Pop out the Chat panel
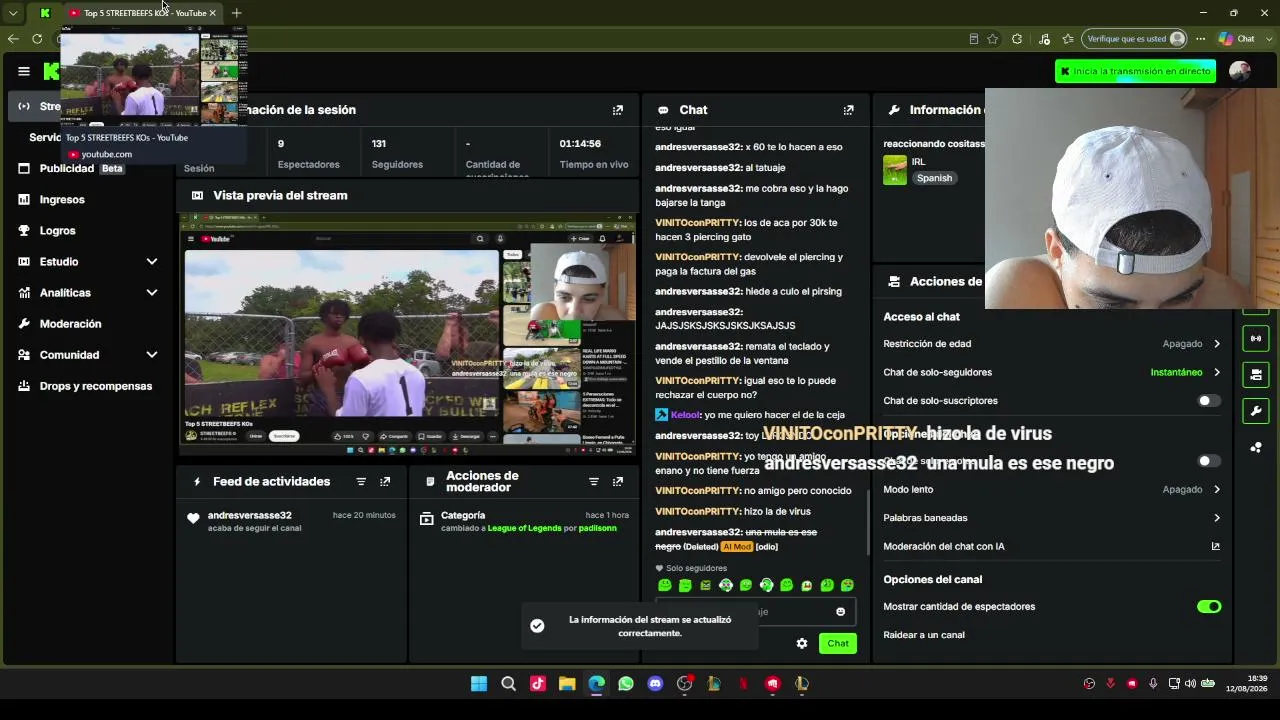This screenshot has width=1280, height=720. coord(848,110)
